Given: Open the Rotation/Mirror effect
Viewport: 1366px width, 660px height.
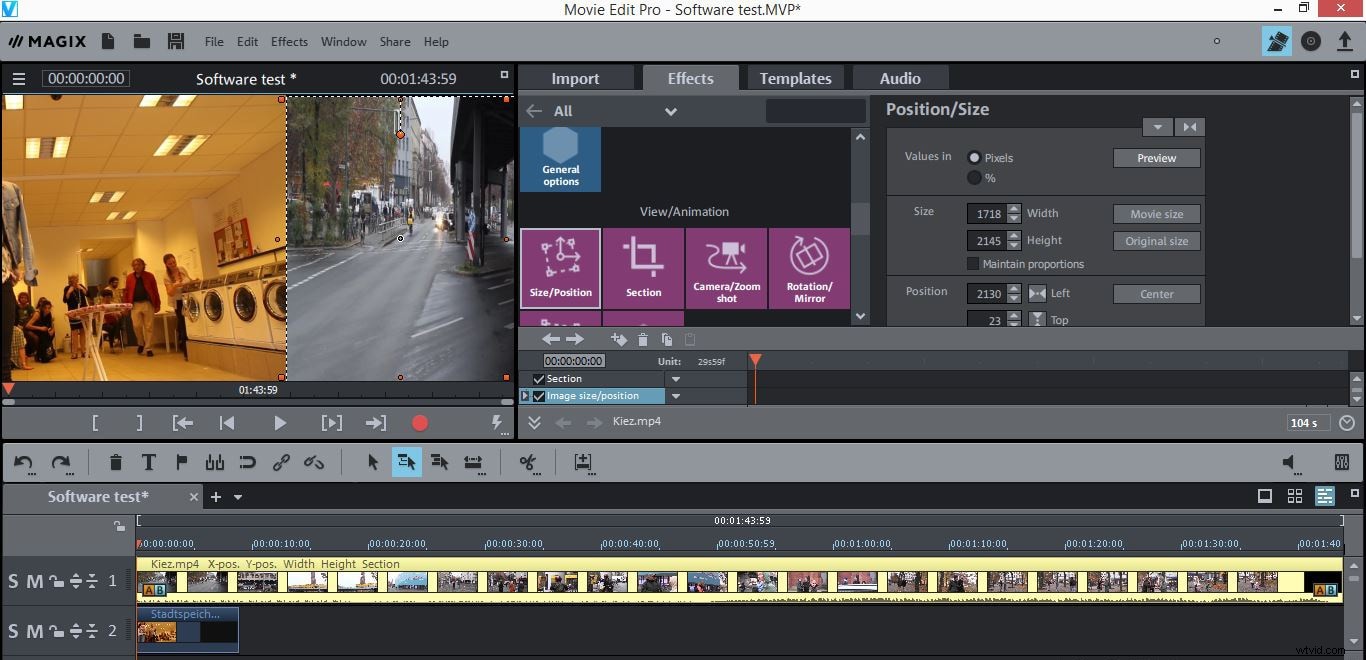Looking at the screenshot, I should [x=809, y=267].
